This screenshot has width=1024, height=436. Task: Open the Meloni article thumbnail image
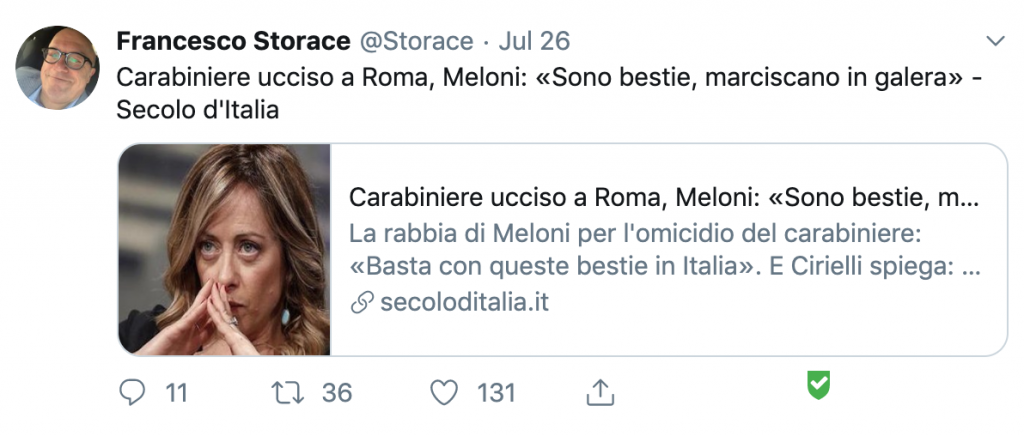tap(224, 250)
